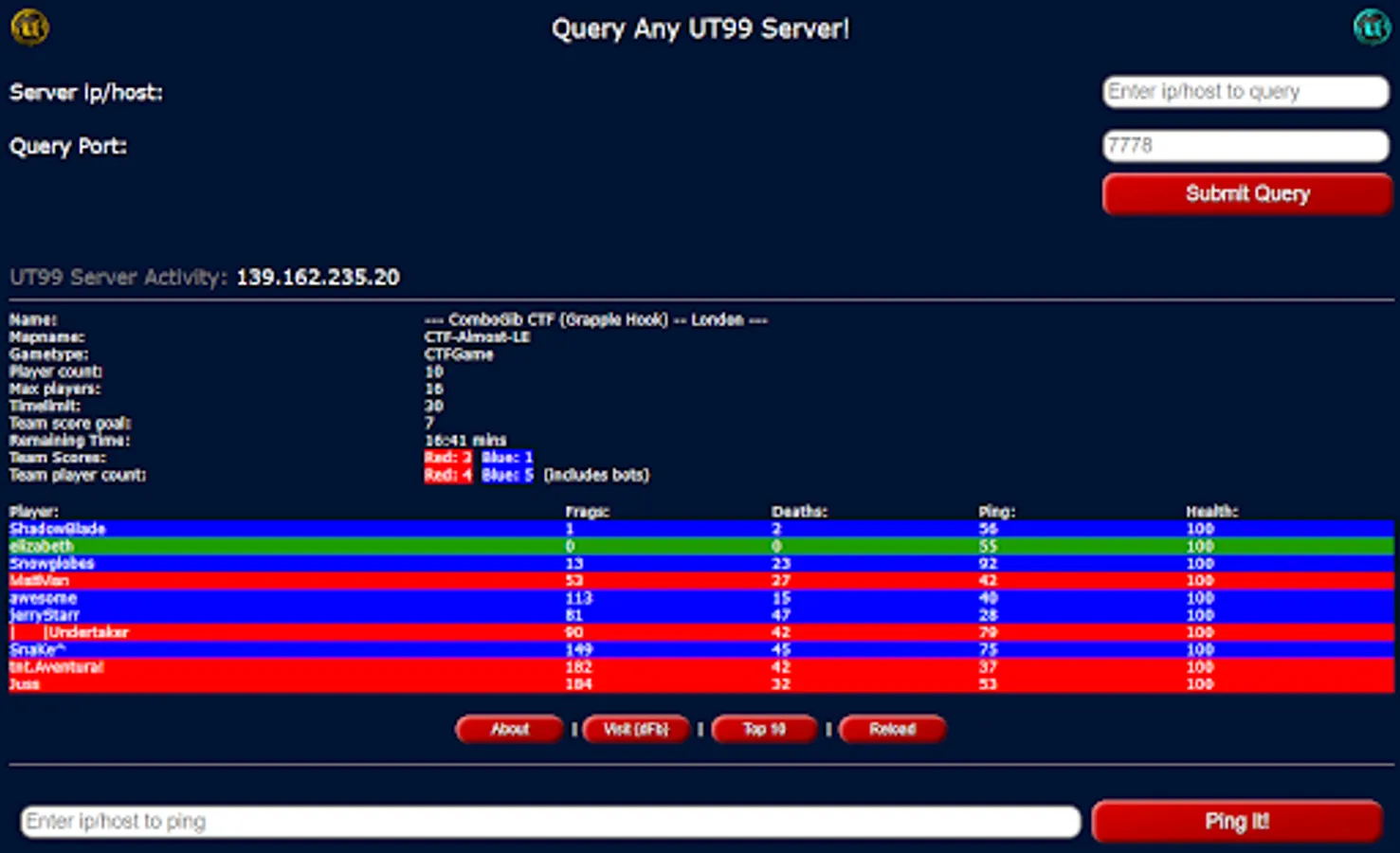This screenshot has height=853, width=1400.
Task: Focus the Server ip/host query input field
Action: pos(1245,92)
